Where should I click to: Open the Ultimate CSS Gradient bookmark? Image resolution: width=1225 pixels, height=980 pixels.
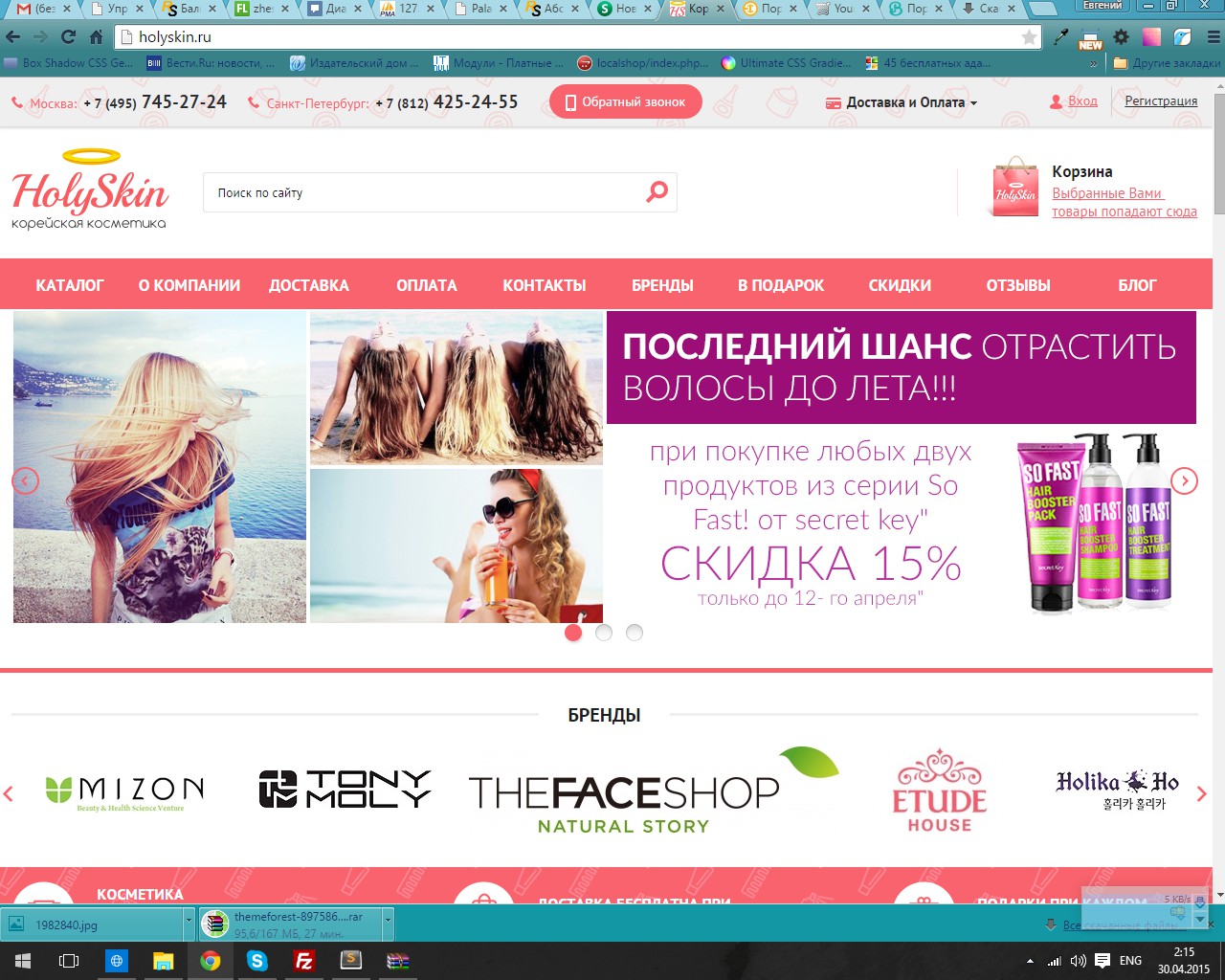pyautogui.click(x=787, y=63)
